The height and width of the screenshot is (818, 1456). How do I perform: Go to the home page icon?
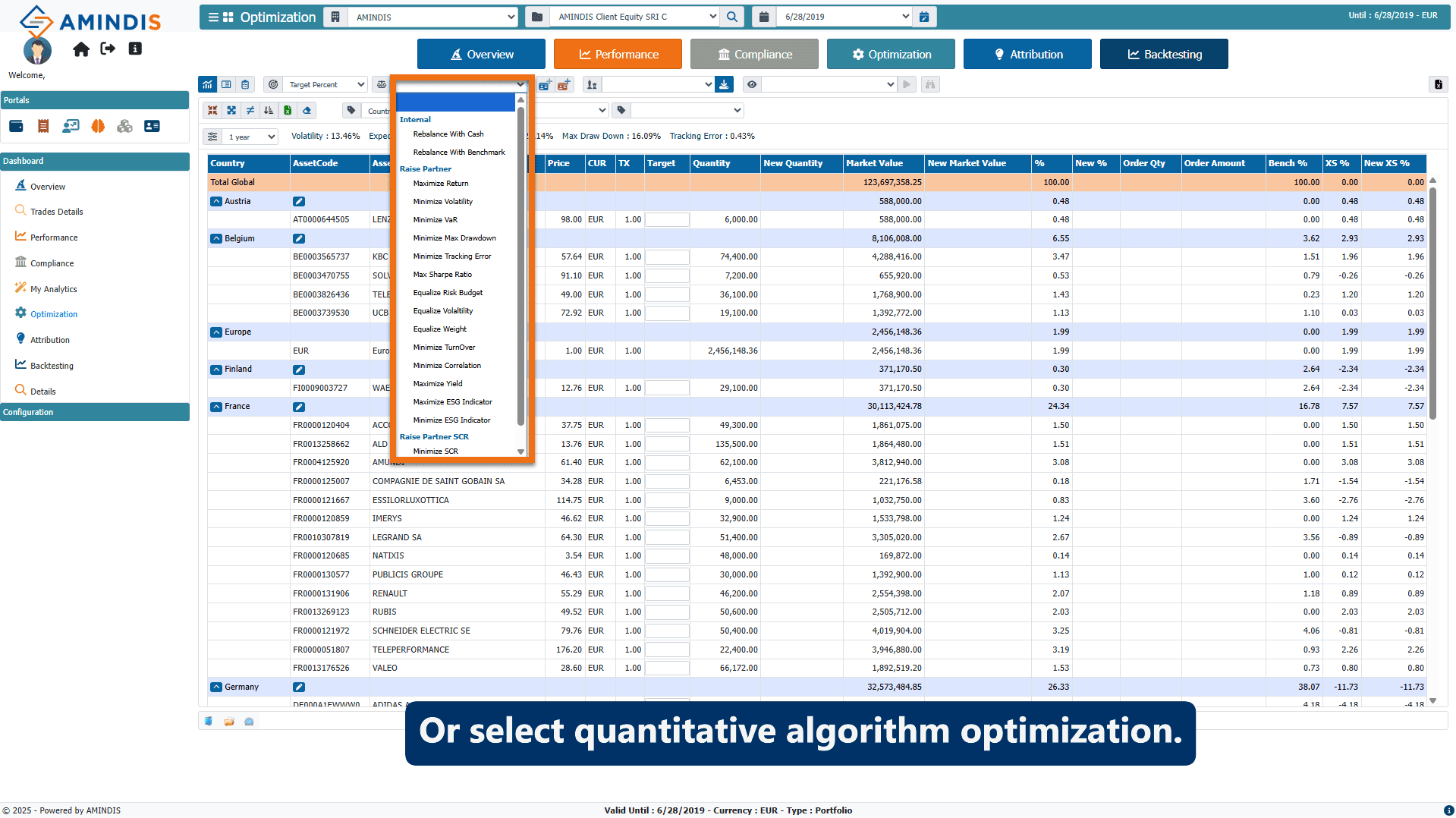pyautogui.click(x=81, y=49)
